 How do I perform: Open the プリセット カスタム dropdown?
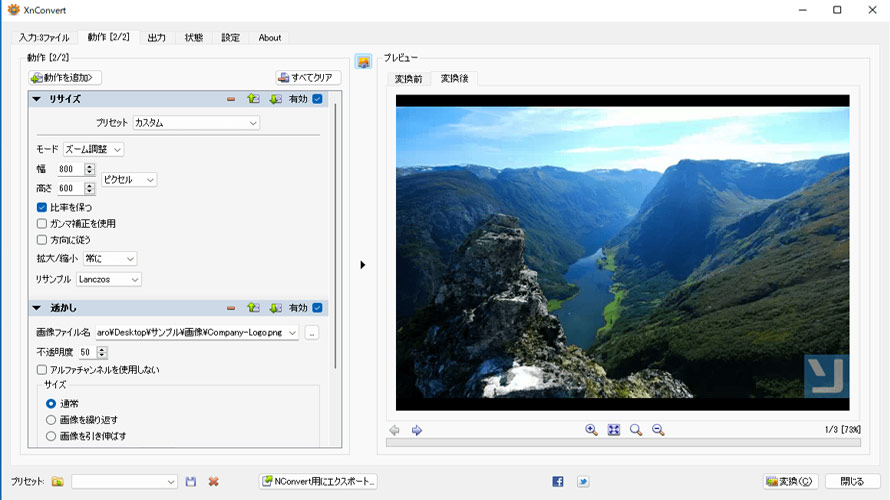[x=196, y=123]
